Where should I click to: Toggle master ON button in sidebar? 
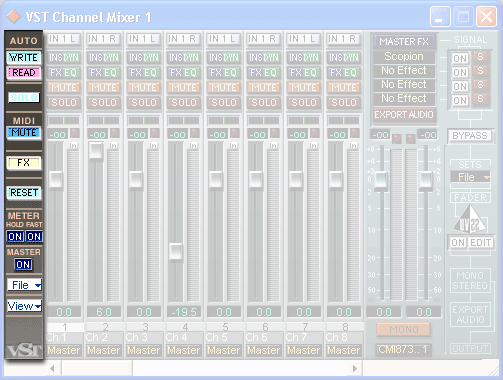[23, 265]
